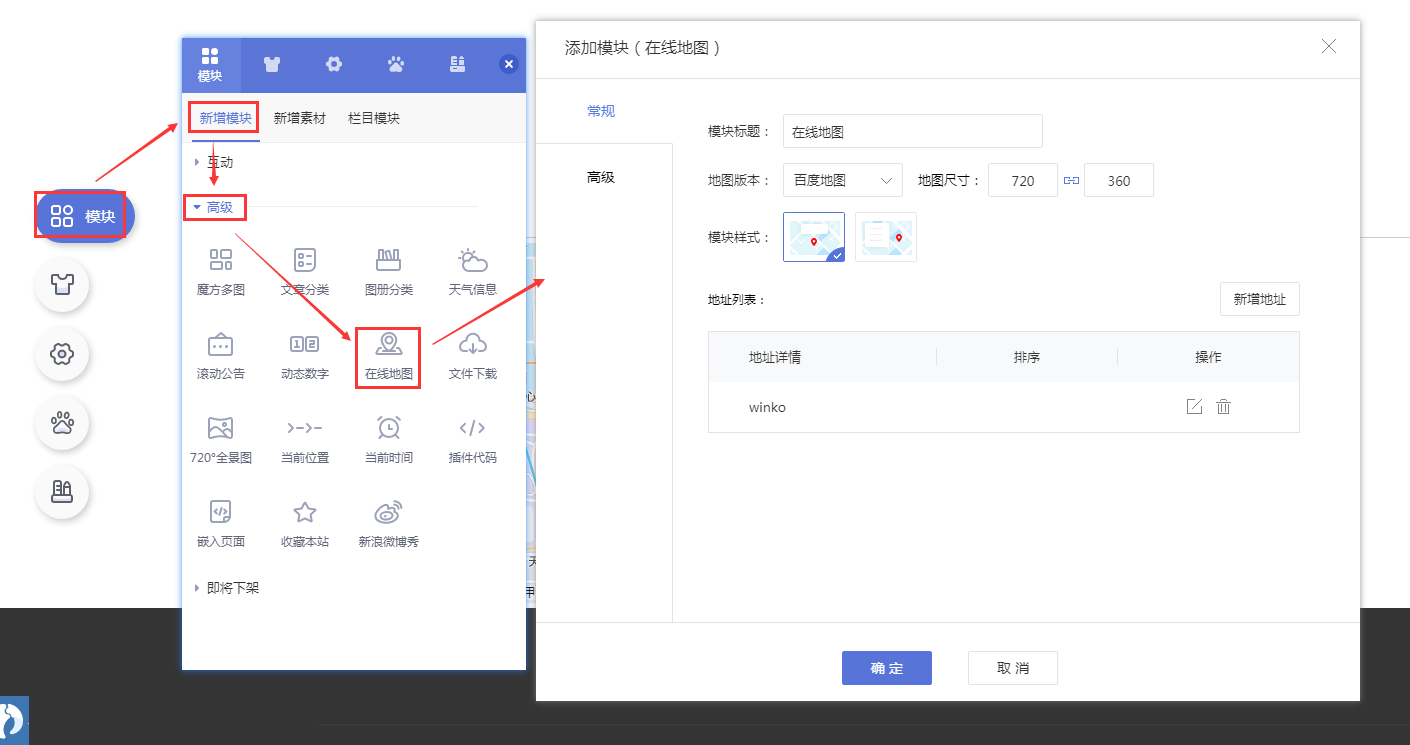Screen dimensions: 1410x745
Task: Add the 图册分类 module
Action: point(389,273)
